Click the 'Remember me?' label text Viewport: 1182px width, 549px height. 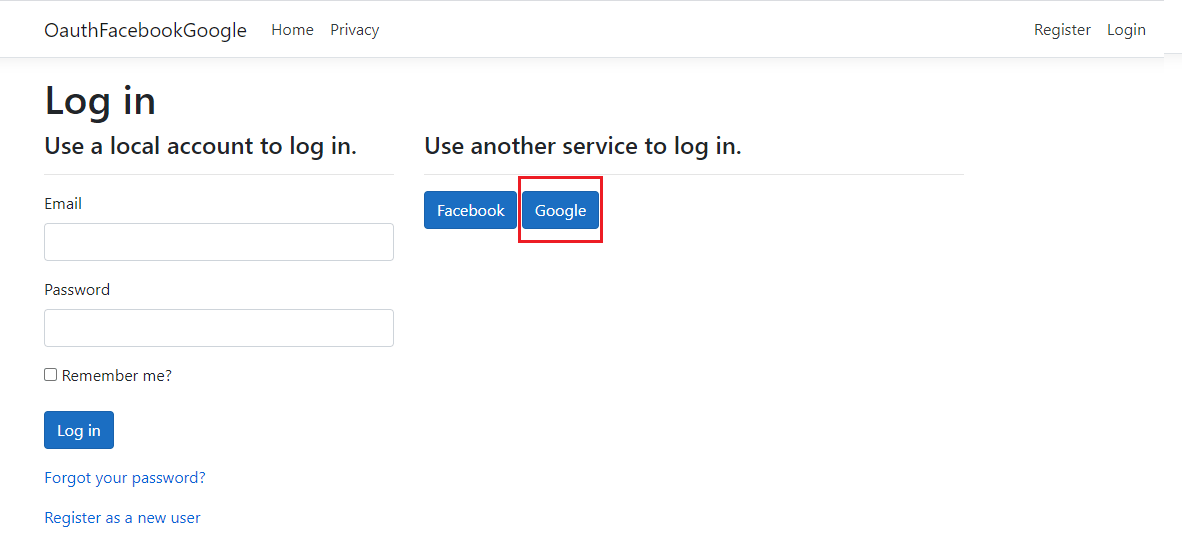tap(117, 376)
